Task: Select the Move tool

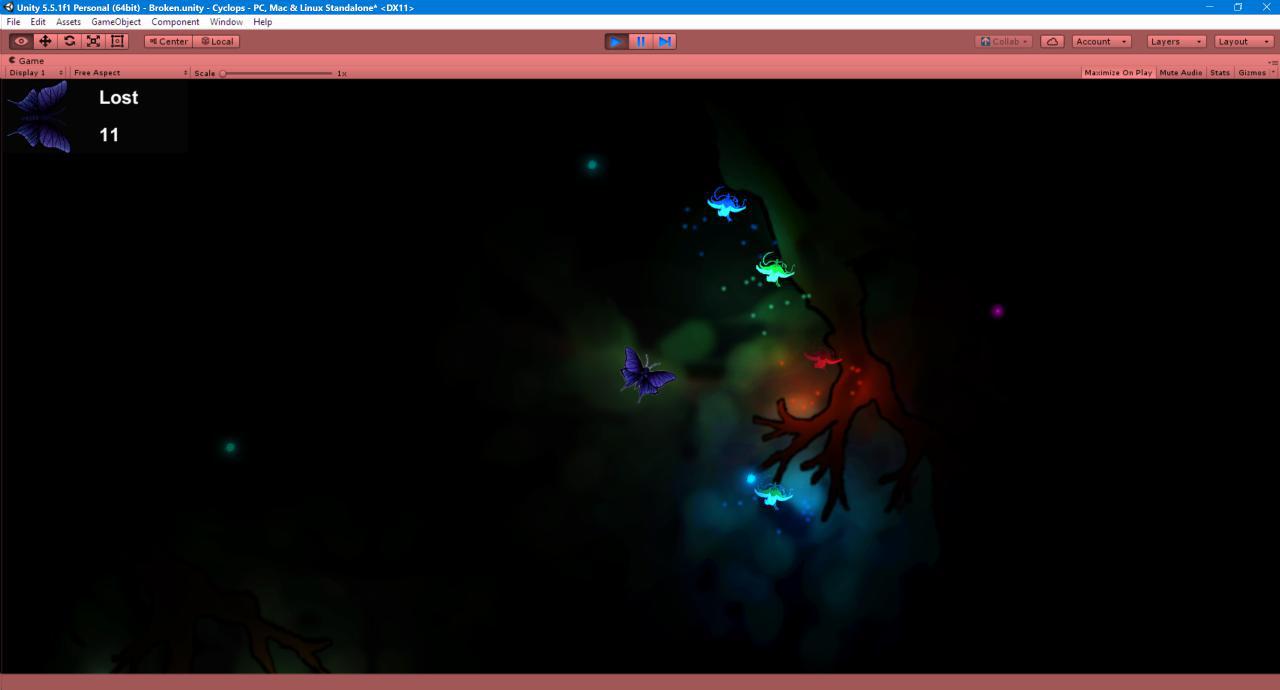Action: click(x=45, y=41)
